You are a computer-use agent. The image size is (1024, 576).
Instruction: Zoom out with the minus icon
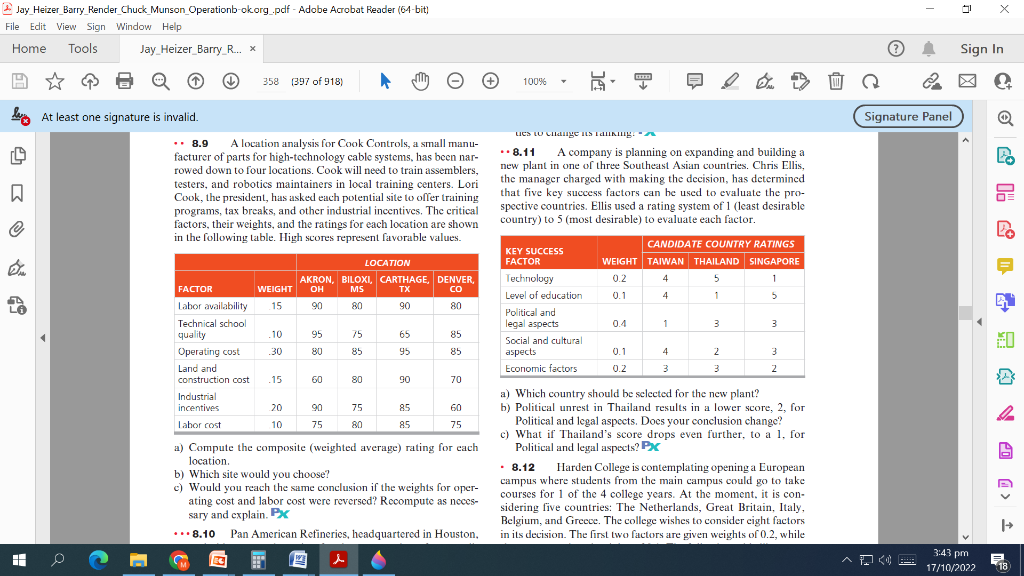click(455, 81)
